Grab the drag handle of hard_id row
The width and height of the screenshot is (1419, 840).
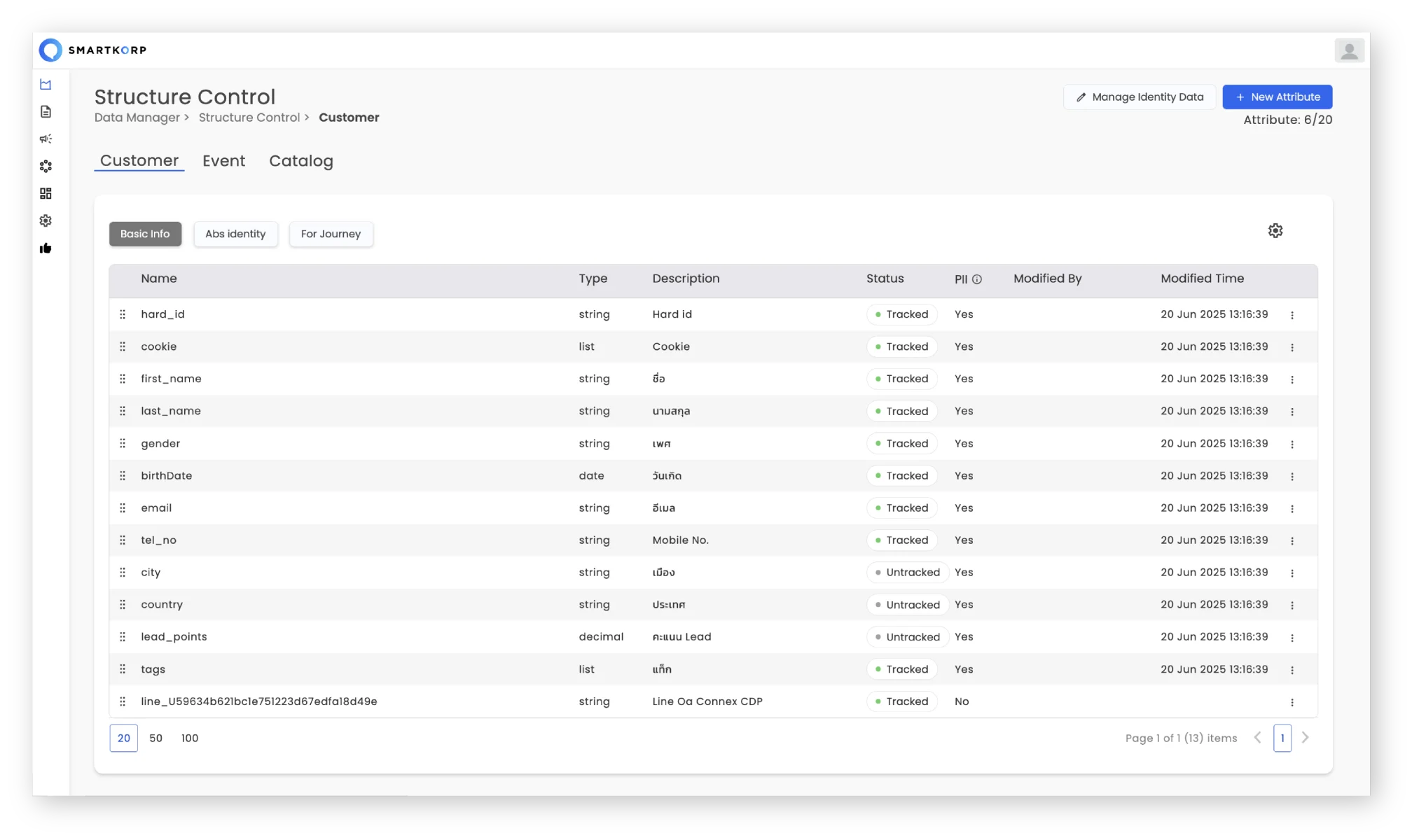123,314
